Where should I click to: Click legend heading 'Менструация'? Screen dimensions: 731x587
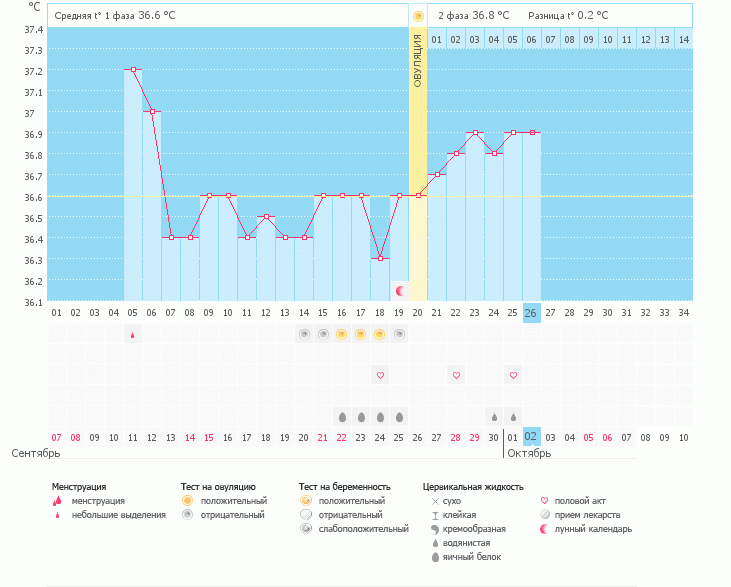point(79,487)
